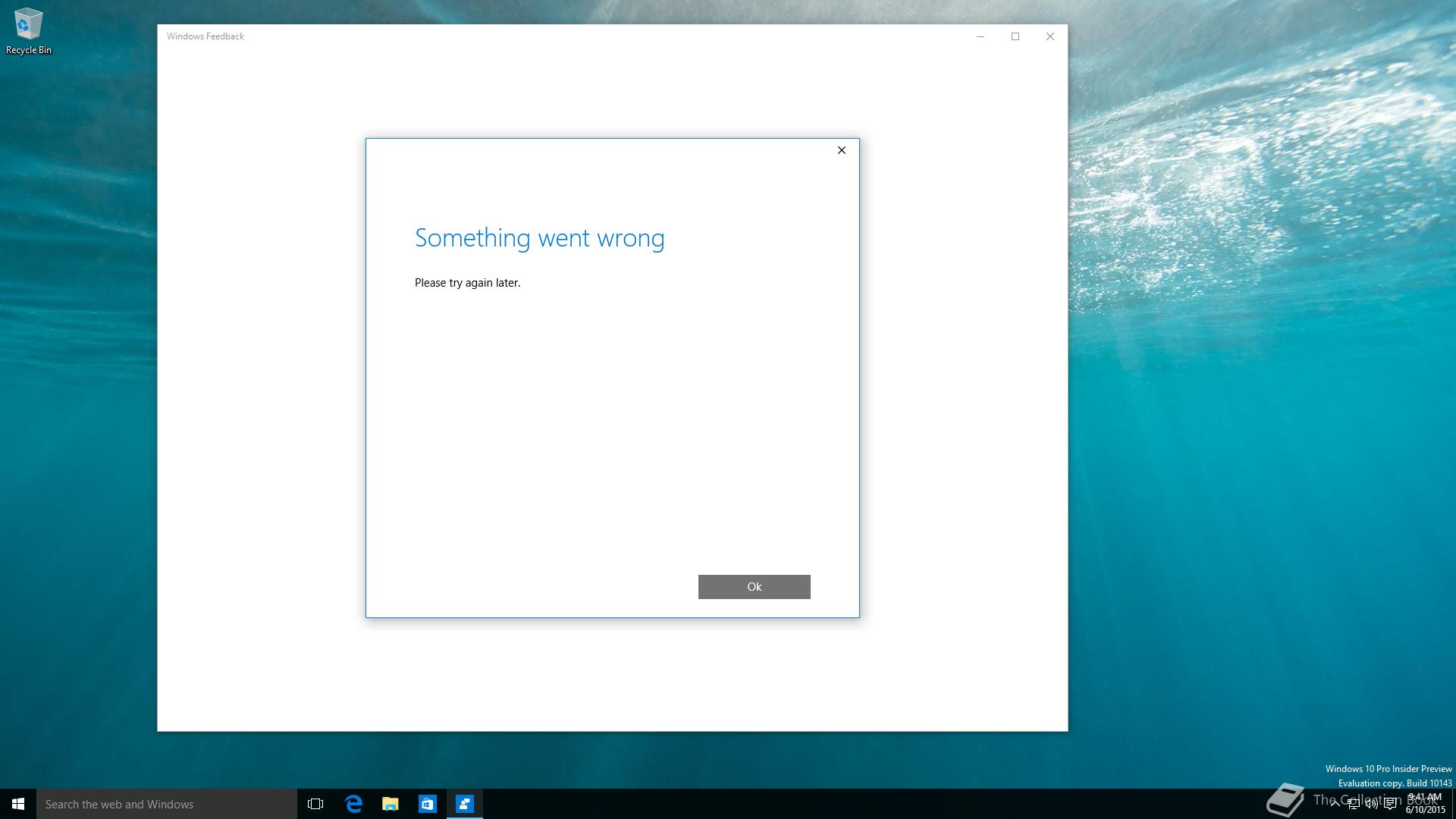This screenshot has height=819, width=1456.
Task: Close the Windows Feedback window
Action: point(1050,36)
